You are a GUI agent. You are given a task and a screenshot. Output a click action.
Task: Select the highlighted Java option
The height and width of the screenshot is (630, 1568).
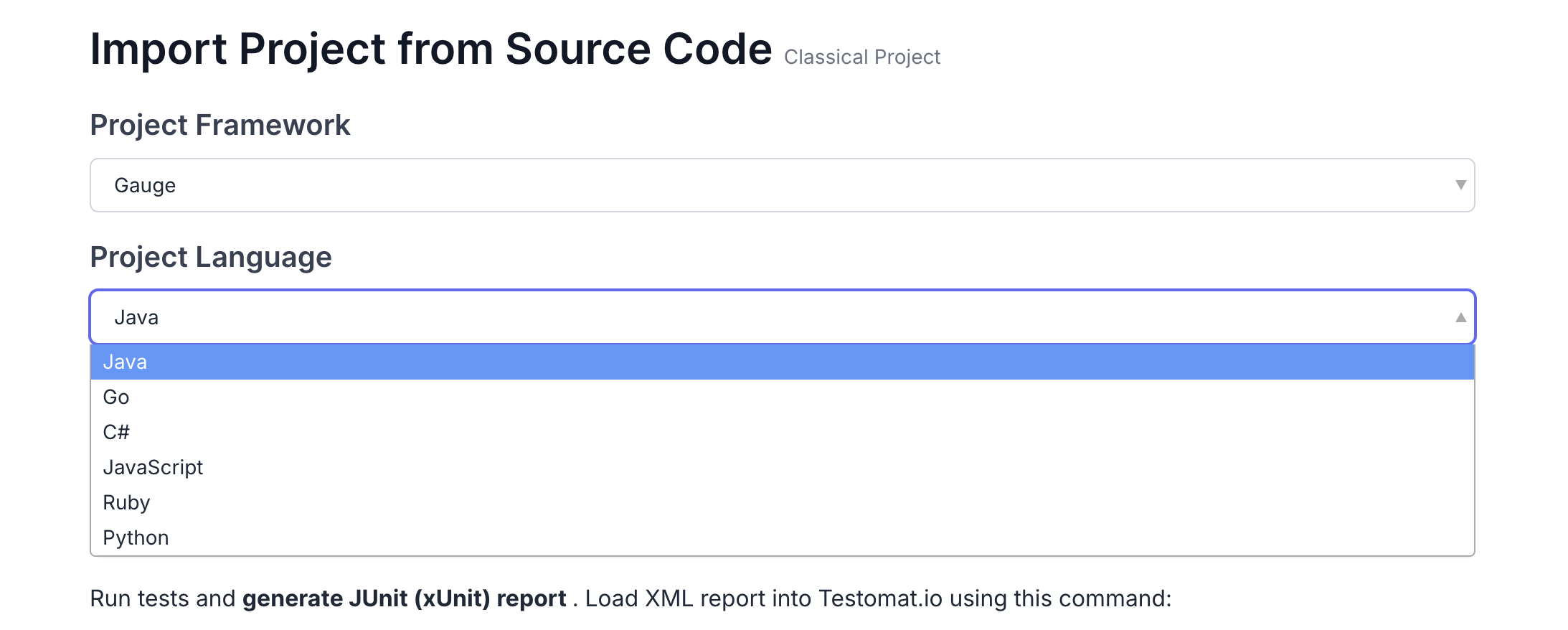(x=782, y=362)
